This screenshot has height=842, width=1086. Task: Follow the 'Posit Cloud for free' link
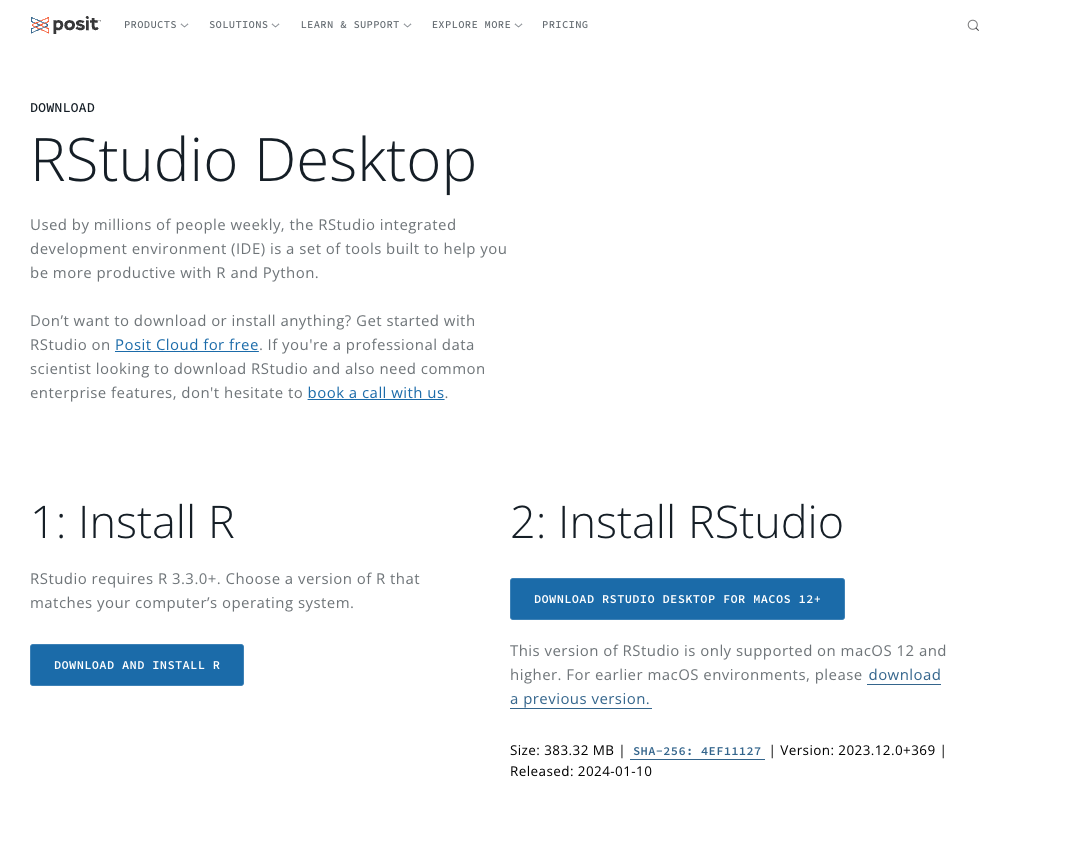[187, 345]
